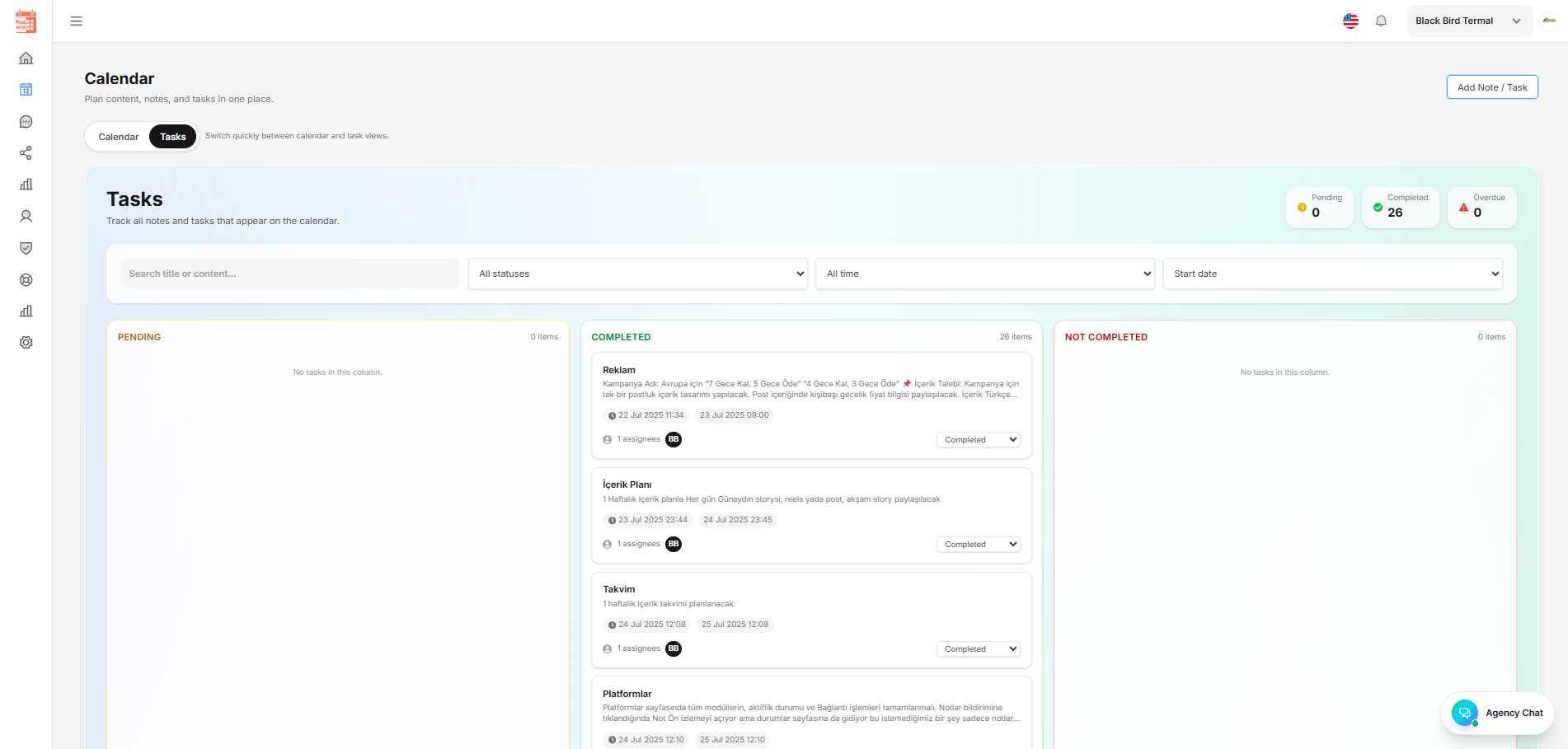Expand the Black Bird Termal account dropdown
Screen dimensions: 1568x749
(x=1469, y=21)
